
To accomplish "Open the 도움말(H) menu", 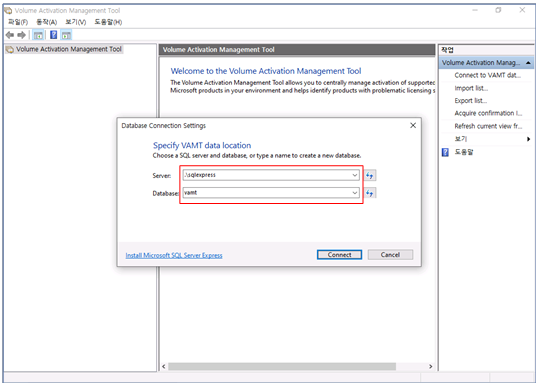I will click(108, 22).
